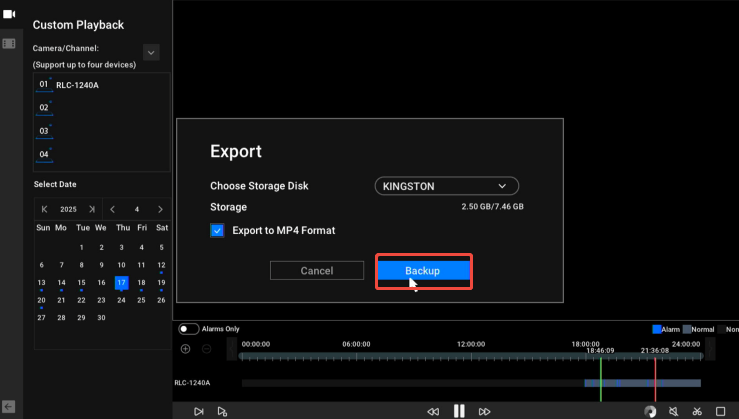Select April 1 in the calendar

[82, 247]
